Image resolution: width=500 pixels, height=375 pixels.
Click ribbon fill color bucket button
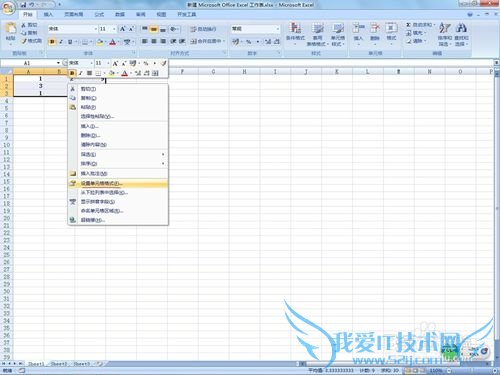tap(99, 42)
